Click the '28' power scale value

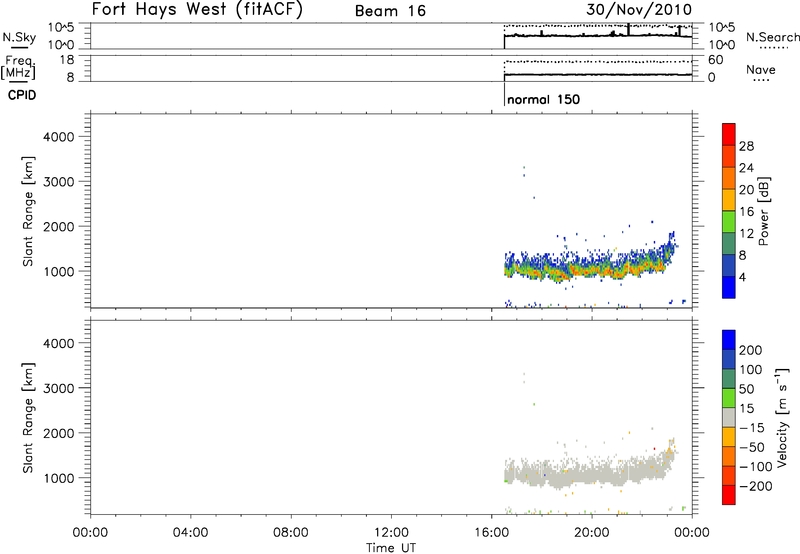click(746, 146)
